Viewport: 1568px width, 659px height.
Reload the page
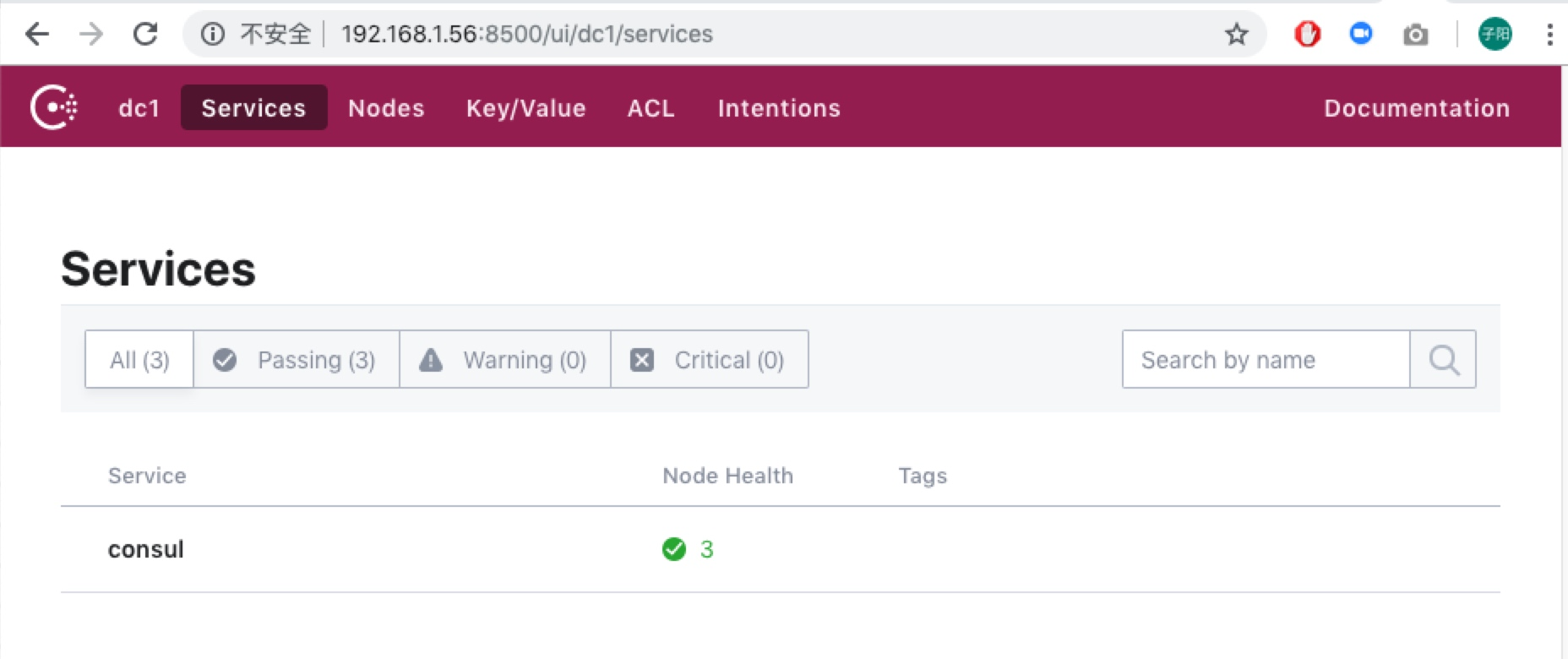tap(145, 34)
